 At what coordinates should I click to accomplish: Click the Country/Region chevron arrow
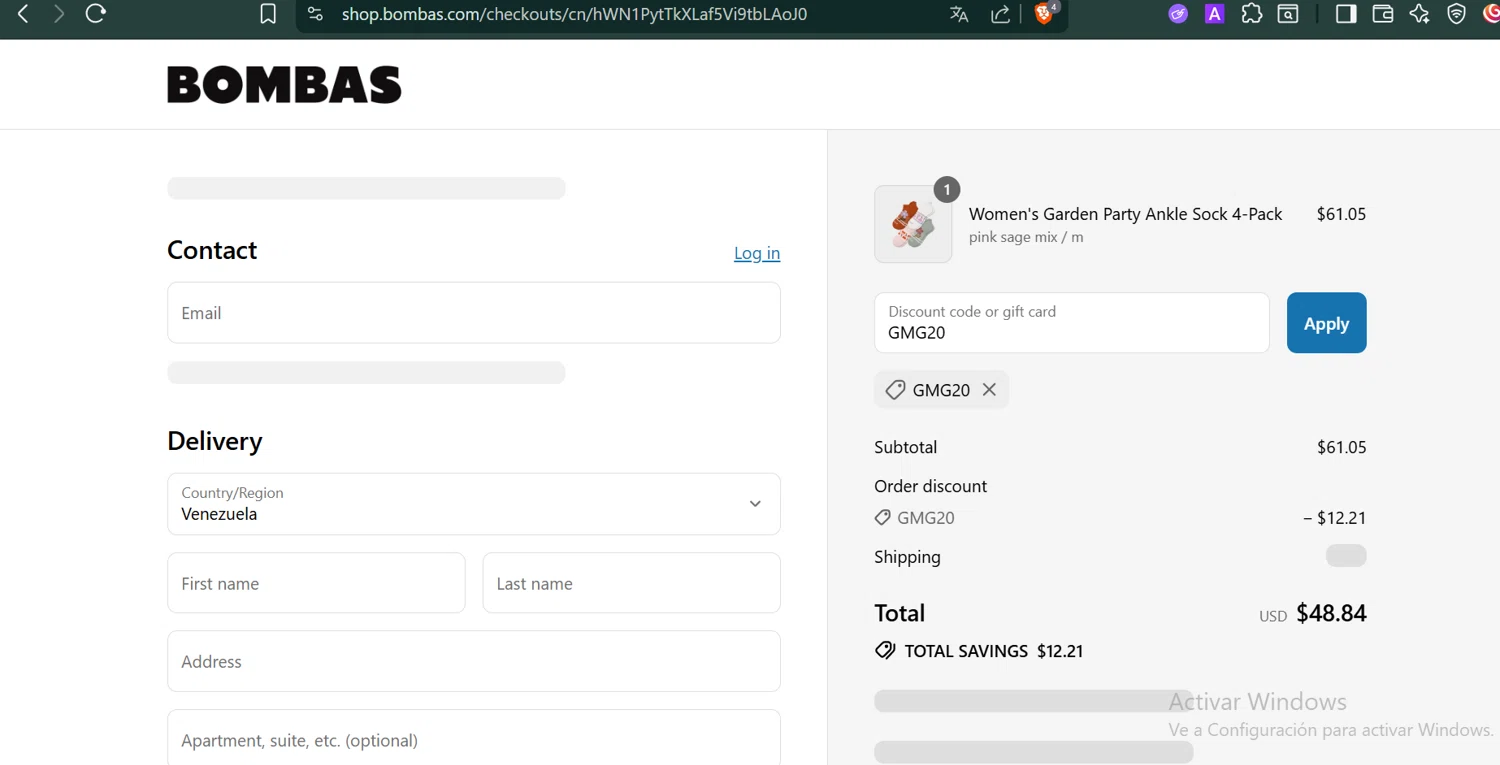click(x=755, y=504)
